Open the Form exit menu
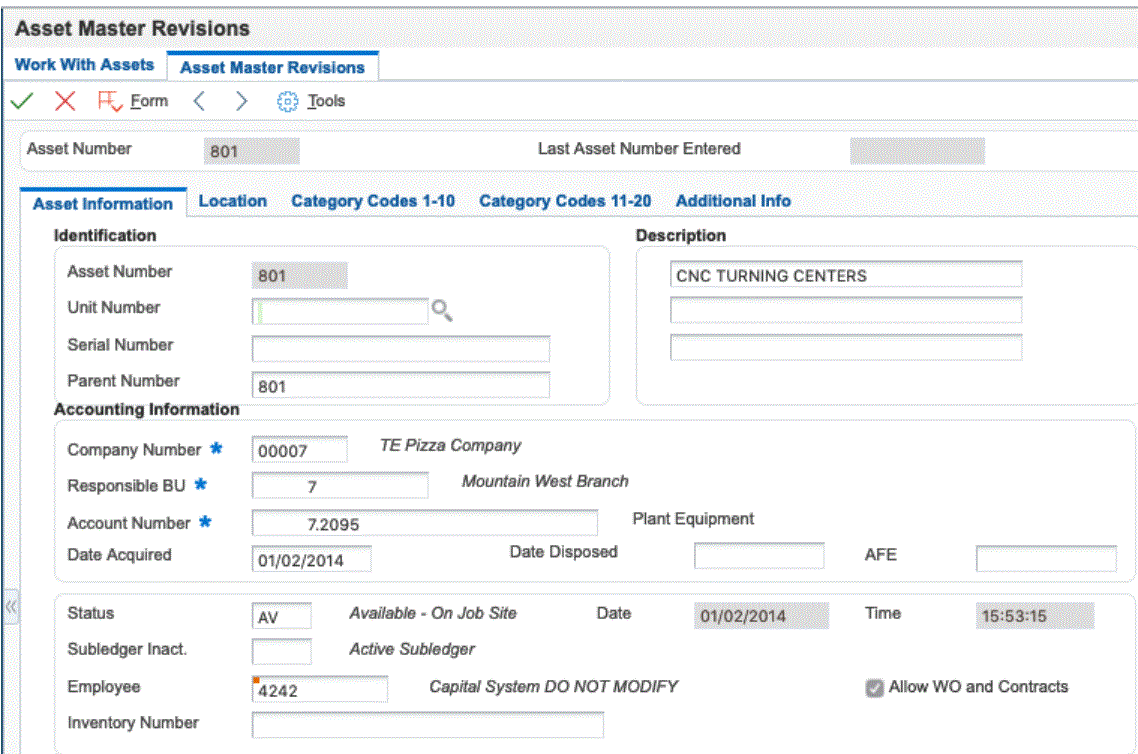The image size is (1138, 754). (x=133, y=101)
